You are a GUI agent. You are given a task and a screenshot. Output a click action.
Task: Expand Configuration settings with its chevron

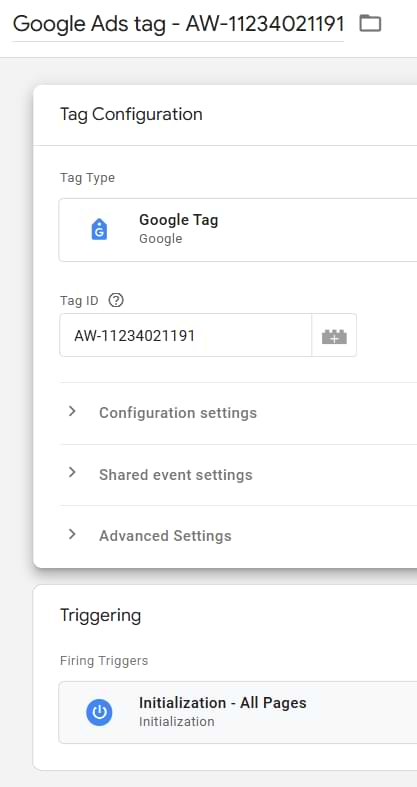72,412
